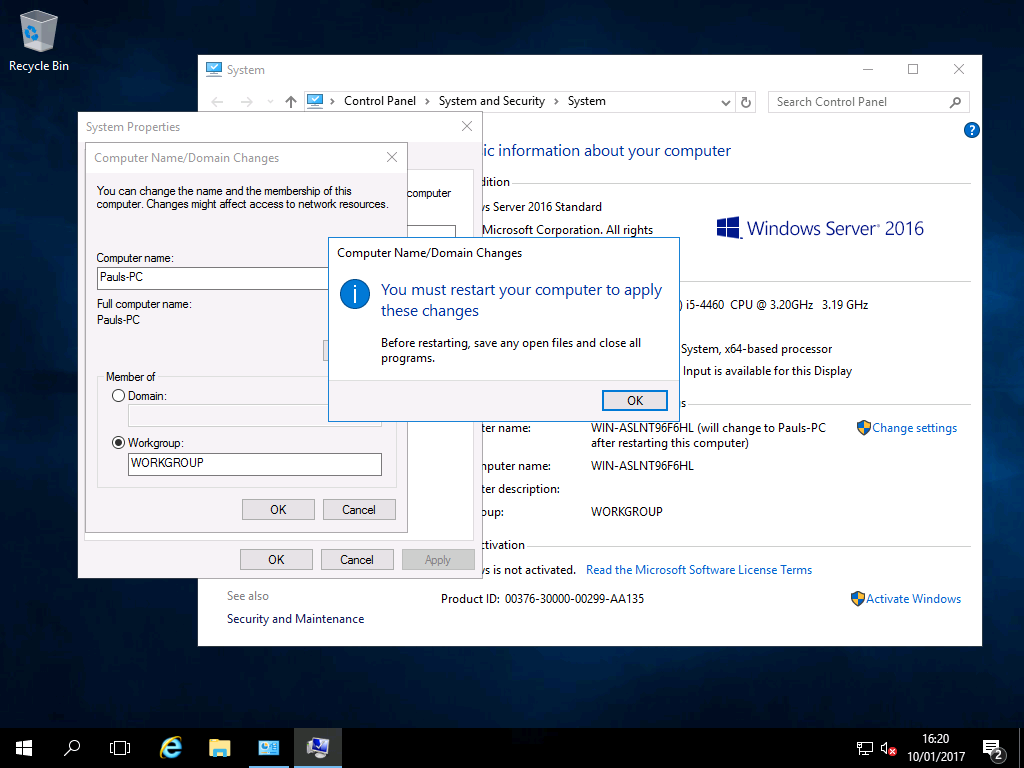Open the muted volume tray icon

click(x=888, y=748)
